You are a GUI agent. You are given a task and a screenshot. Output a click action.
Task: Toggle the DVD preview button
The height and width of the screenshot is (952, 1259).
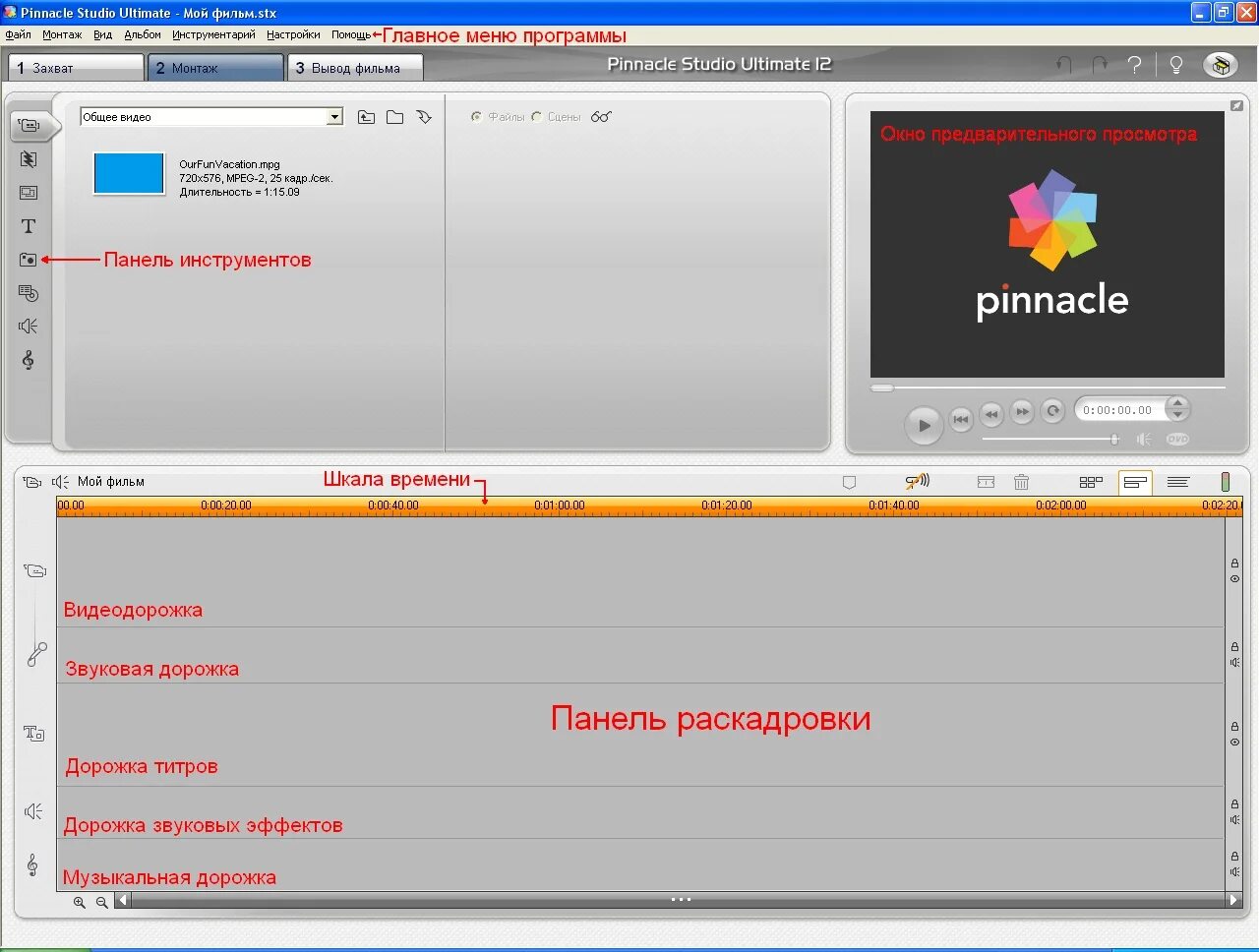(x=1177, y=440)
